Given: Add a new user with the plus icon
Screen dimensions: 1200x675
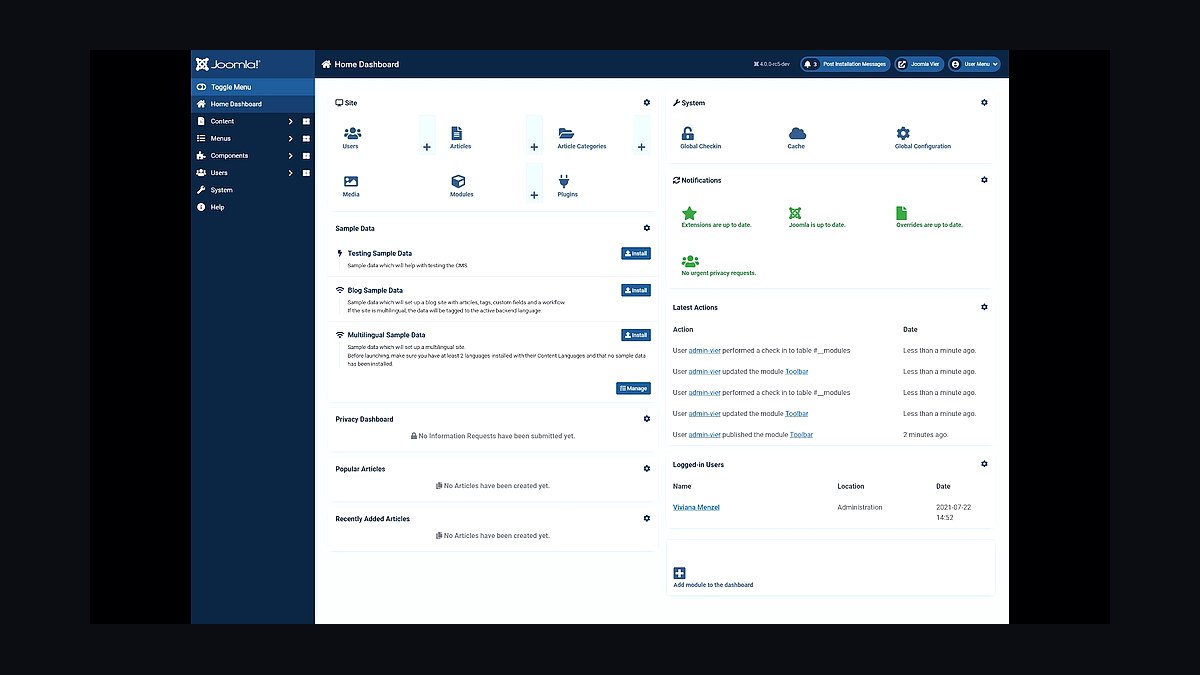Looking at the screenshot, I should (x=427, y=147).
